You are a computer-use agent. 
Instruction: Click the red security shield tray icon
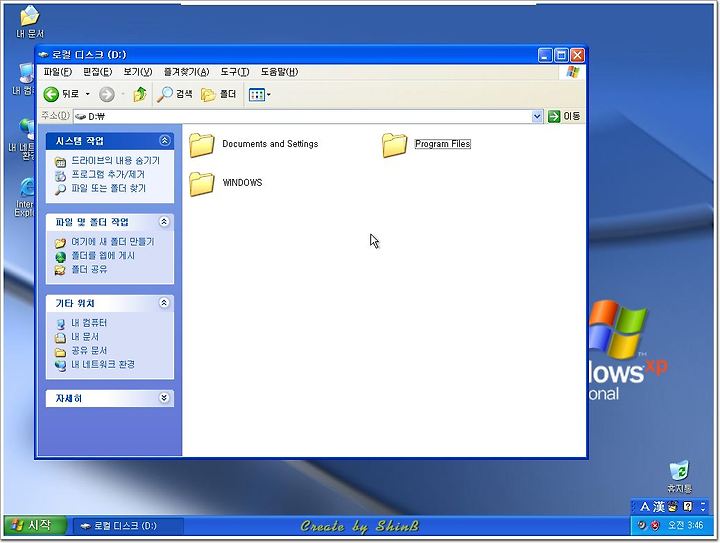coord(655,525)
